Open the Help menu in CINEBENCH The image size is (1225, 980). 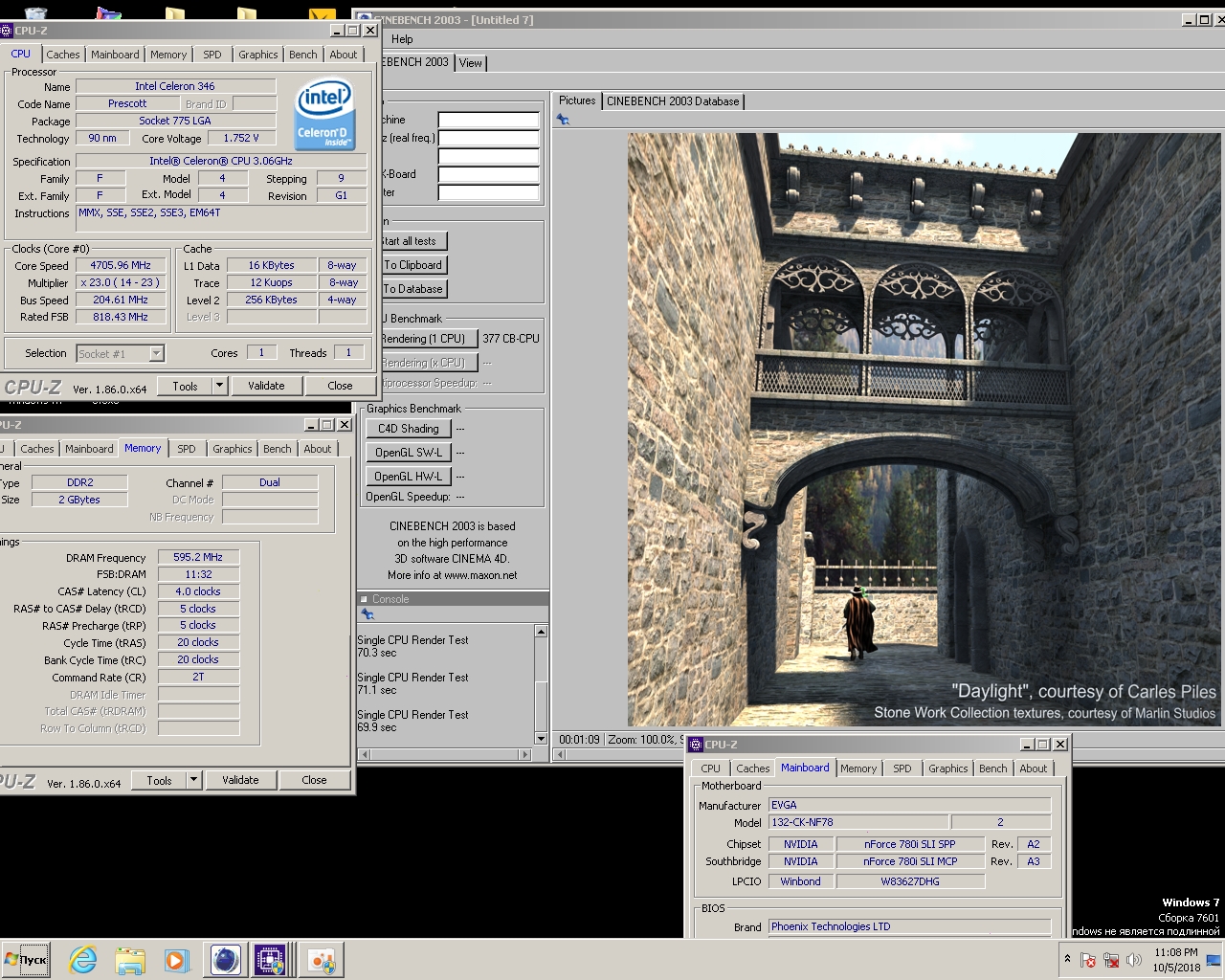click(403, 39)
